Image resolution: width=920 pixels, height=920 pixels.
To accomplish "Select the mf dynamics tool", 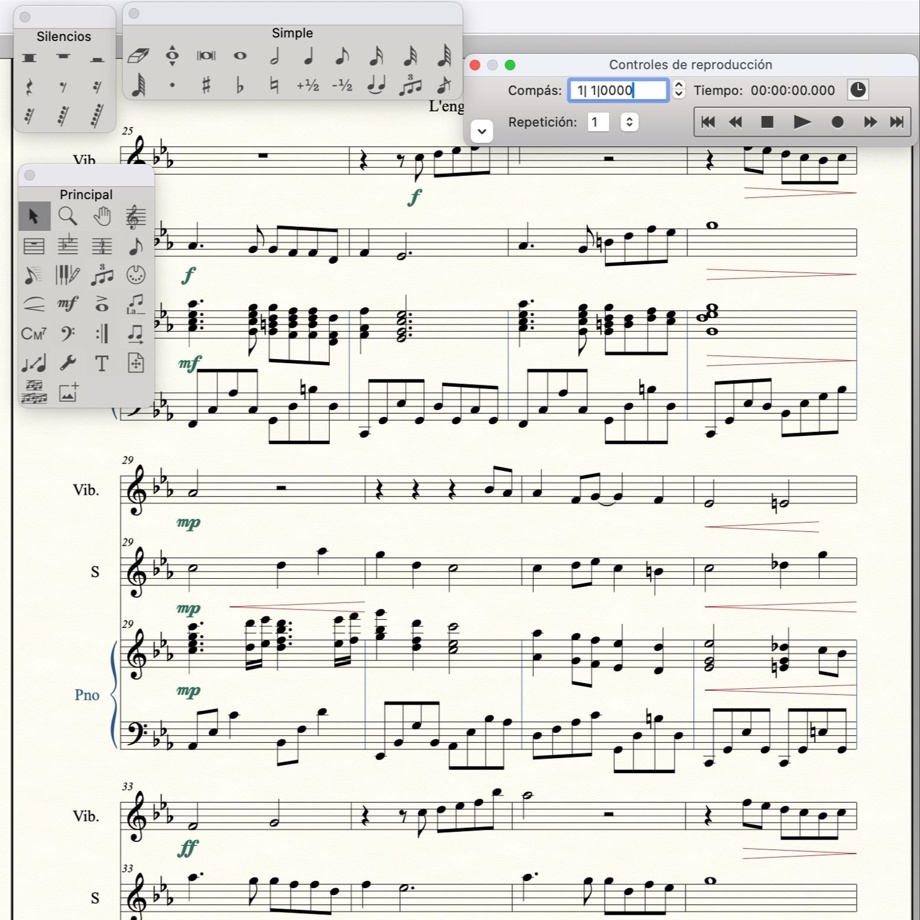I will click(x=66, y=303).
